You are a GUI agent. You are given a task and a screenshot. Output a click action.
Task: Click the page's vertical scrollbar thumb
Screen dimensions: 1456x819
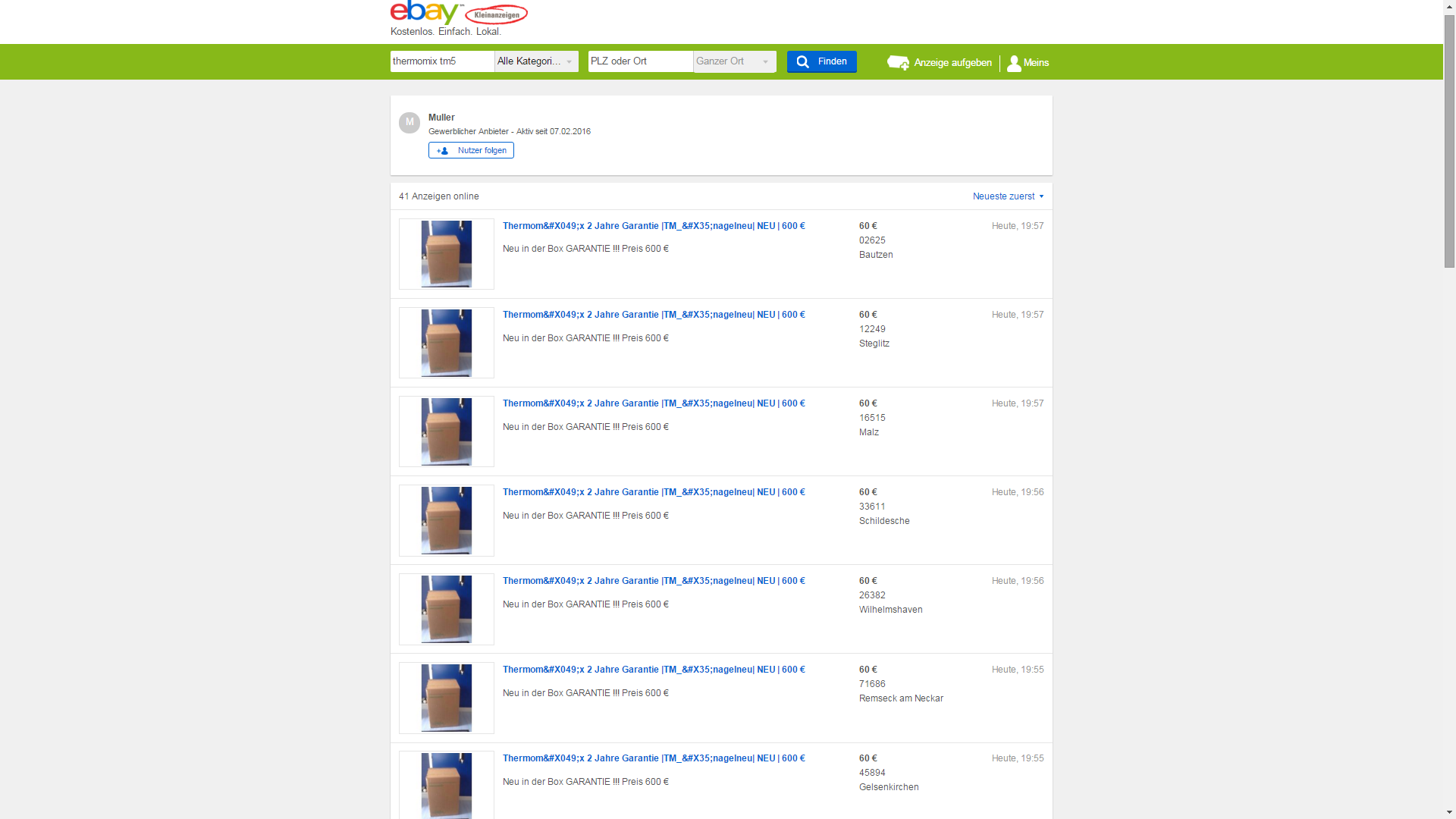(x=1449, y=140)
